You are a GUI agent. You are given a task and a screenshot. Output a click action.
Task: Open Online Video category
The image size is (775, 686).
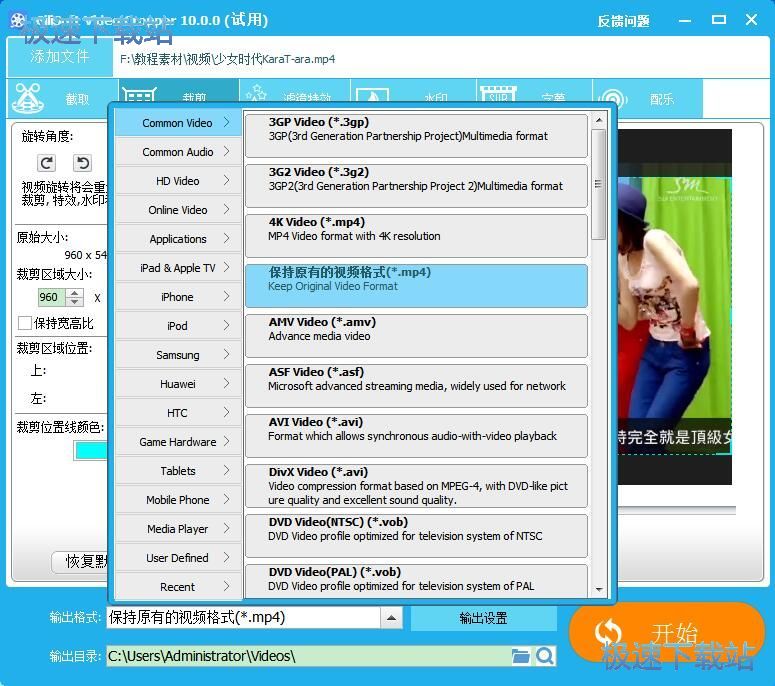[178, 210]
